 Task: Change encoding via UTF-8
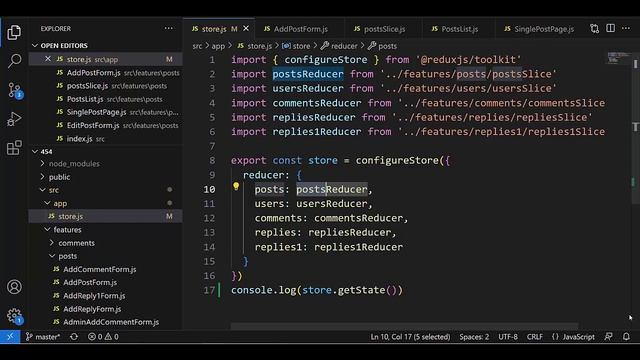(508, 337)
